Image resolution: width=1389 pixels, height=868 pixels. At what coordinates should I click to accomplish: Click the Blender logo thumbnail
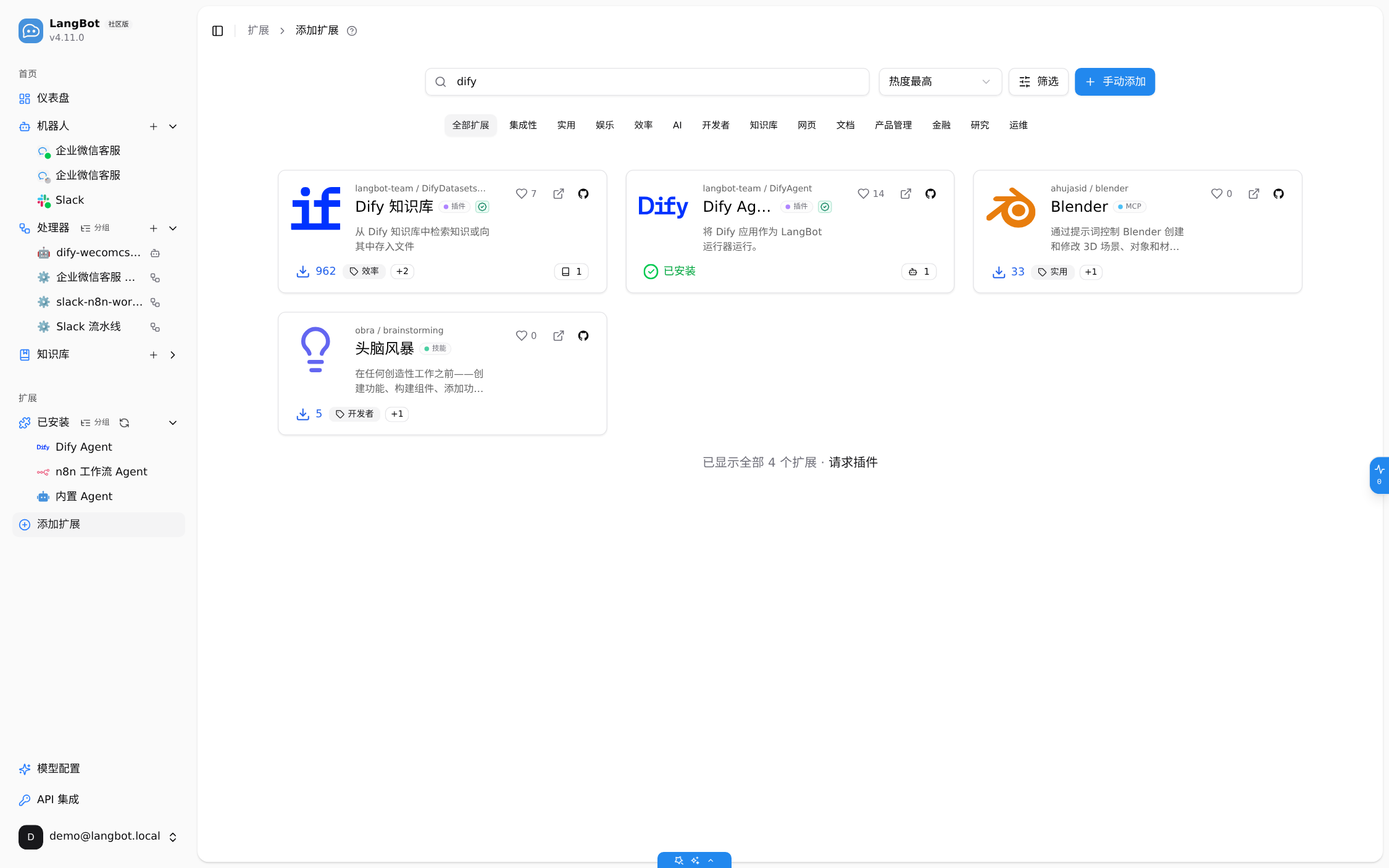click(1011, 208)
